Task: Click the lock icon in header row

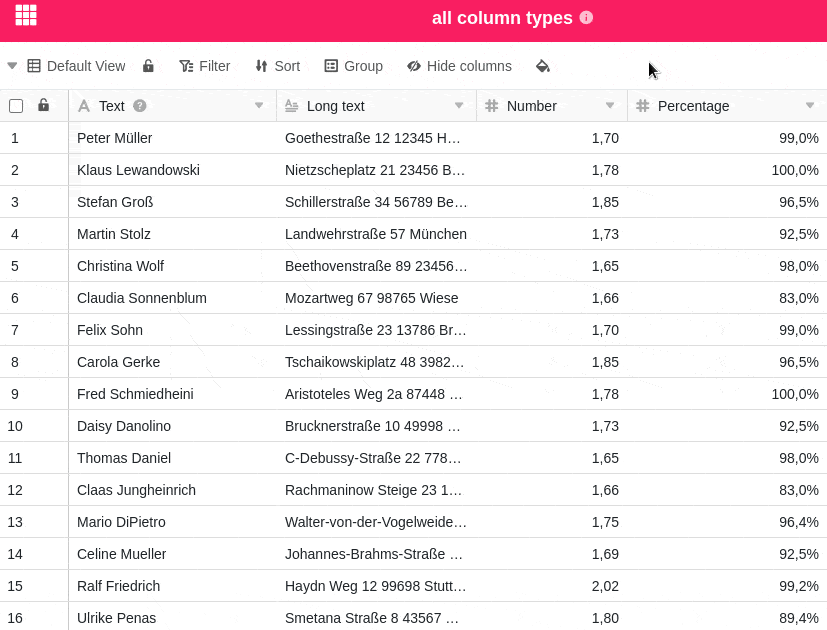Action: tap(43, 105)
